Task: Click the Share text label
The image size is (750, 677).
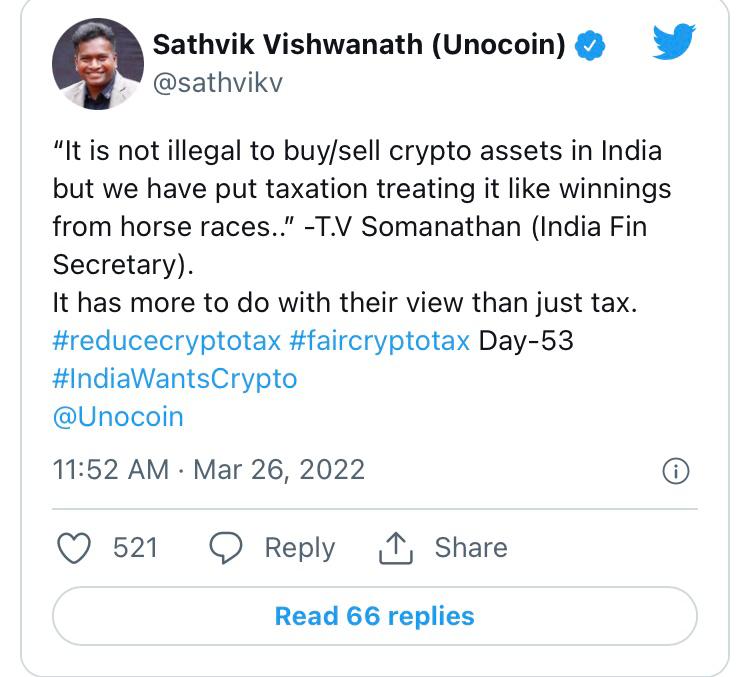Action: coord(470,548)
